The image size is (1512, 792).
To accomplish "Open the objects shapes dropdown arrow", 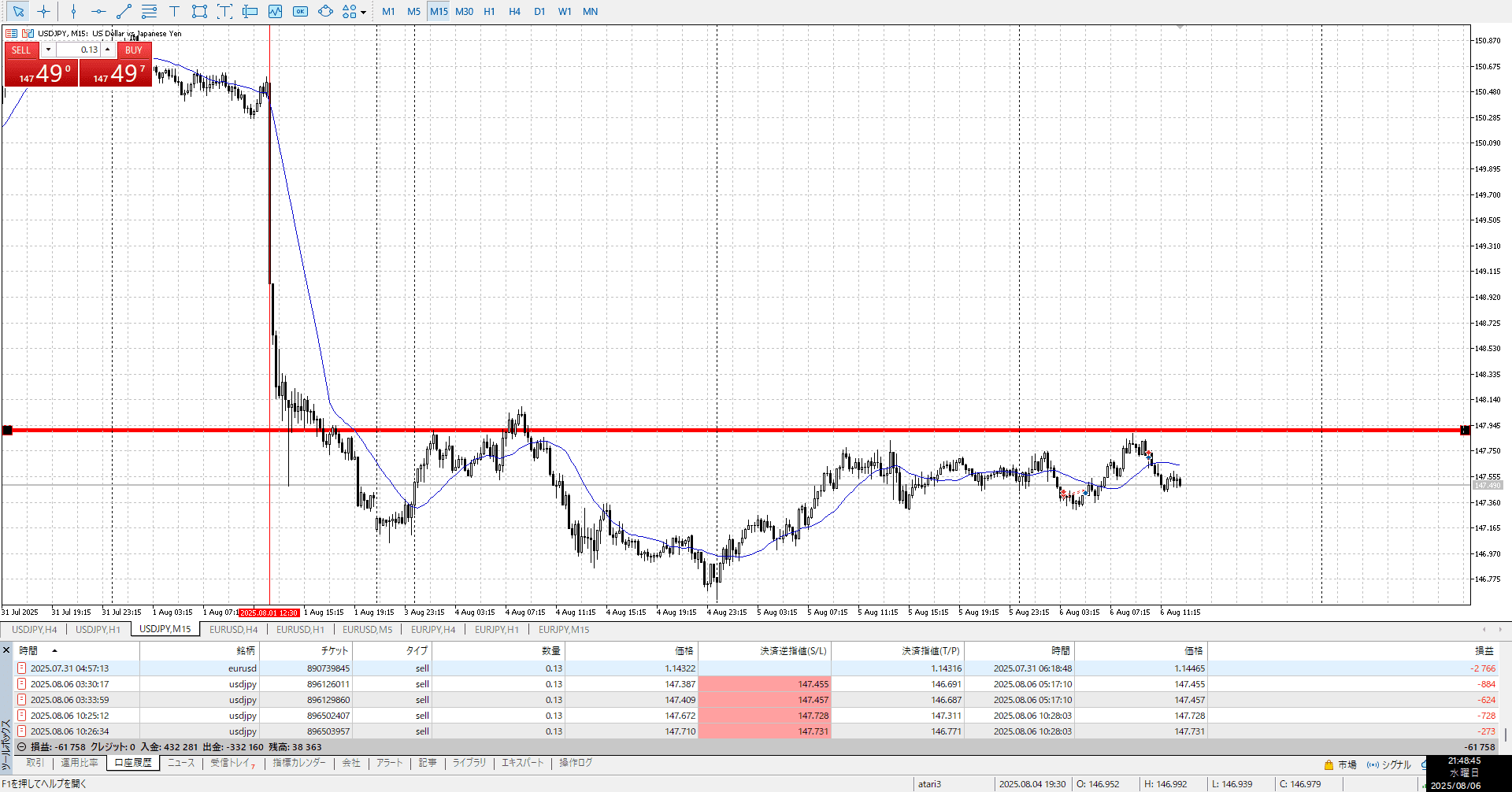I will (x=363, y=12).
